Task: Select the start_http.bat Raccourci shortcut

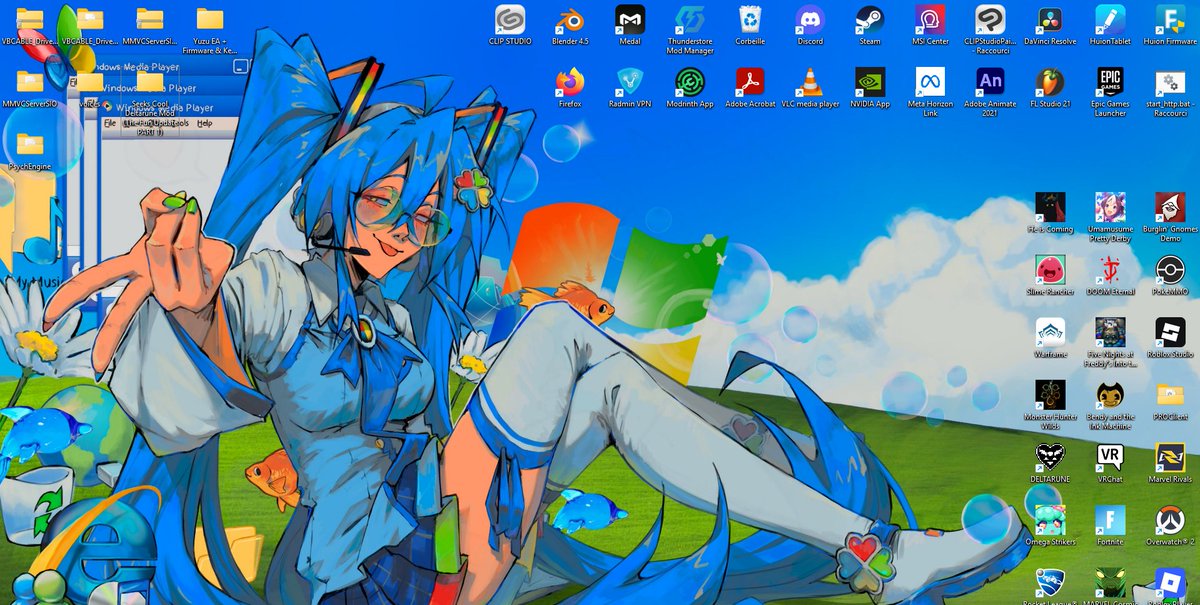Action: click(x=1170, y=81)
